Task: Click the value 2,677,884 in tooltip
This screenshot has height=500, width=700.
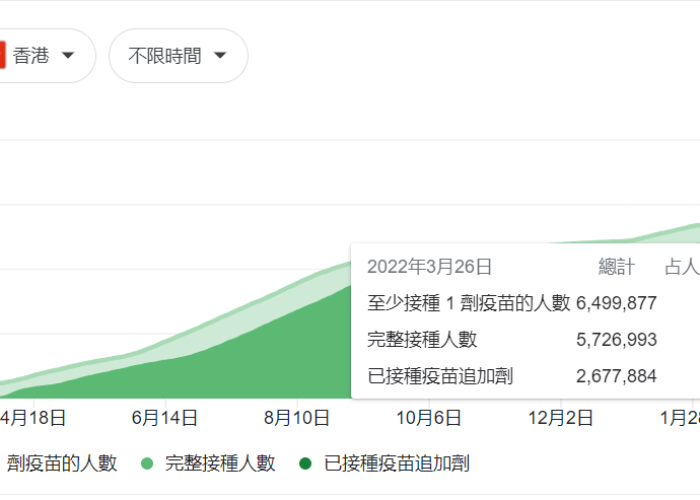Action: 617,377
